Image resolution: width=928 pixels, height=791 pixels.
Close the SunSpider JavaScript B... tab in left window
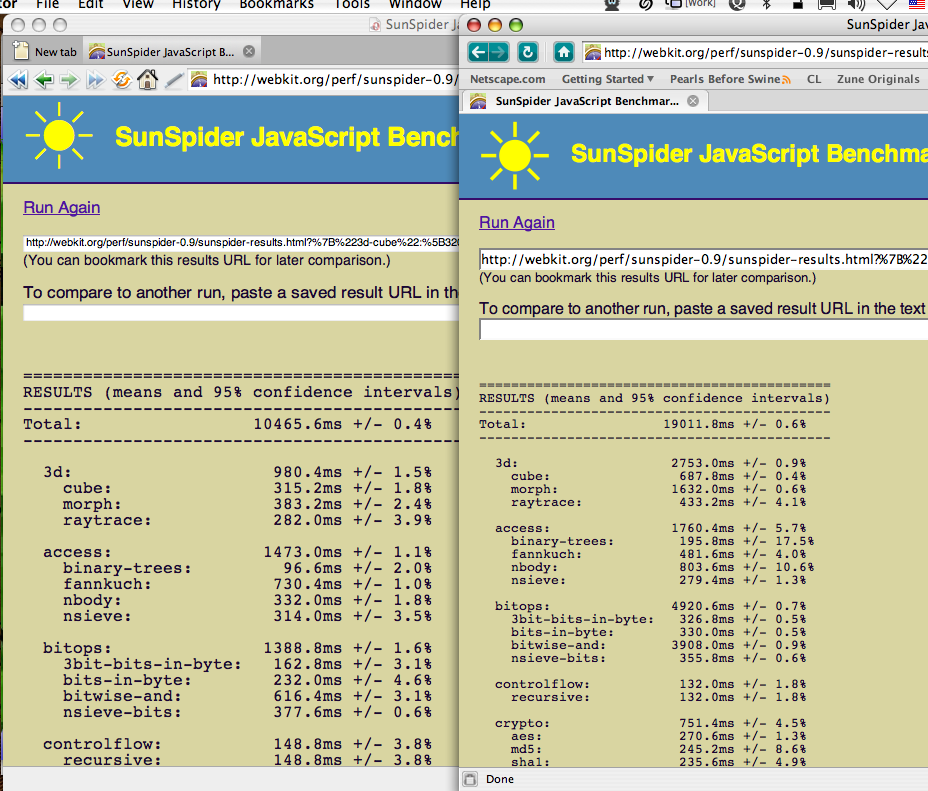(x=249, y=51)
